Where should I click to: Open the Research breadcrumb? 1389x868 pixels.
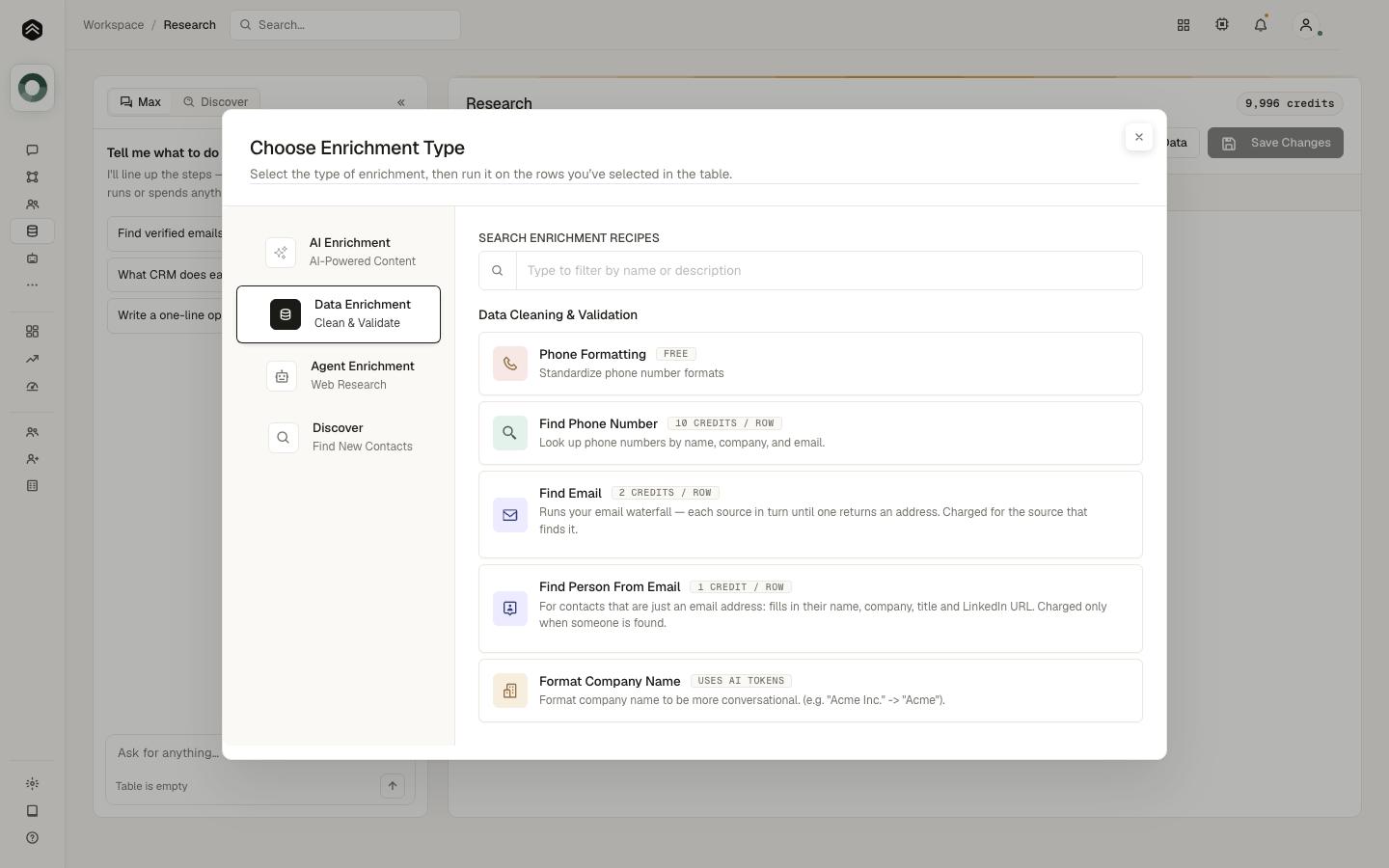point(190,25)
